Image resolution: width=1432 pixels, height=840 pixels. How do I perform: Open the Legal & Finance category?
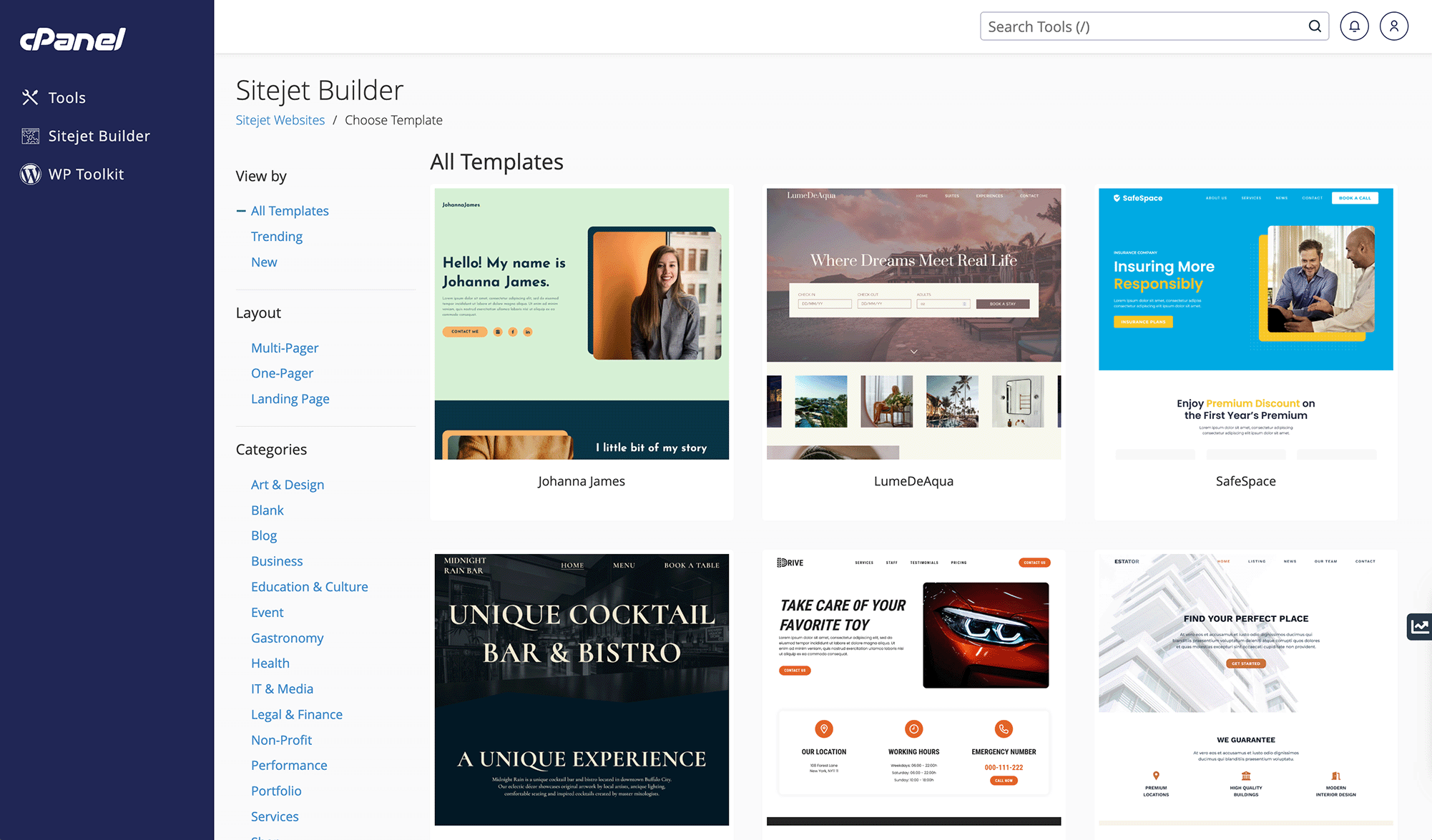[296, 714]
